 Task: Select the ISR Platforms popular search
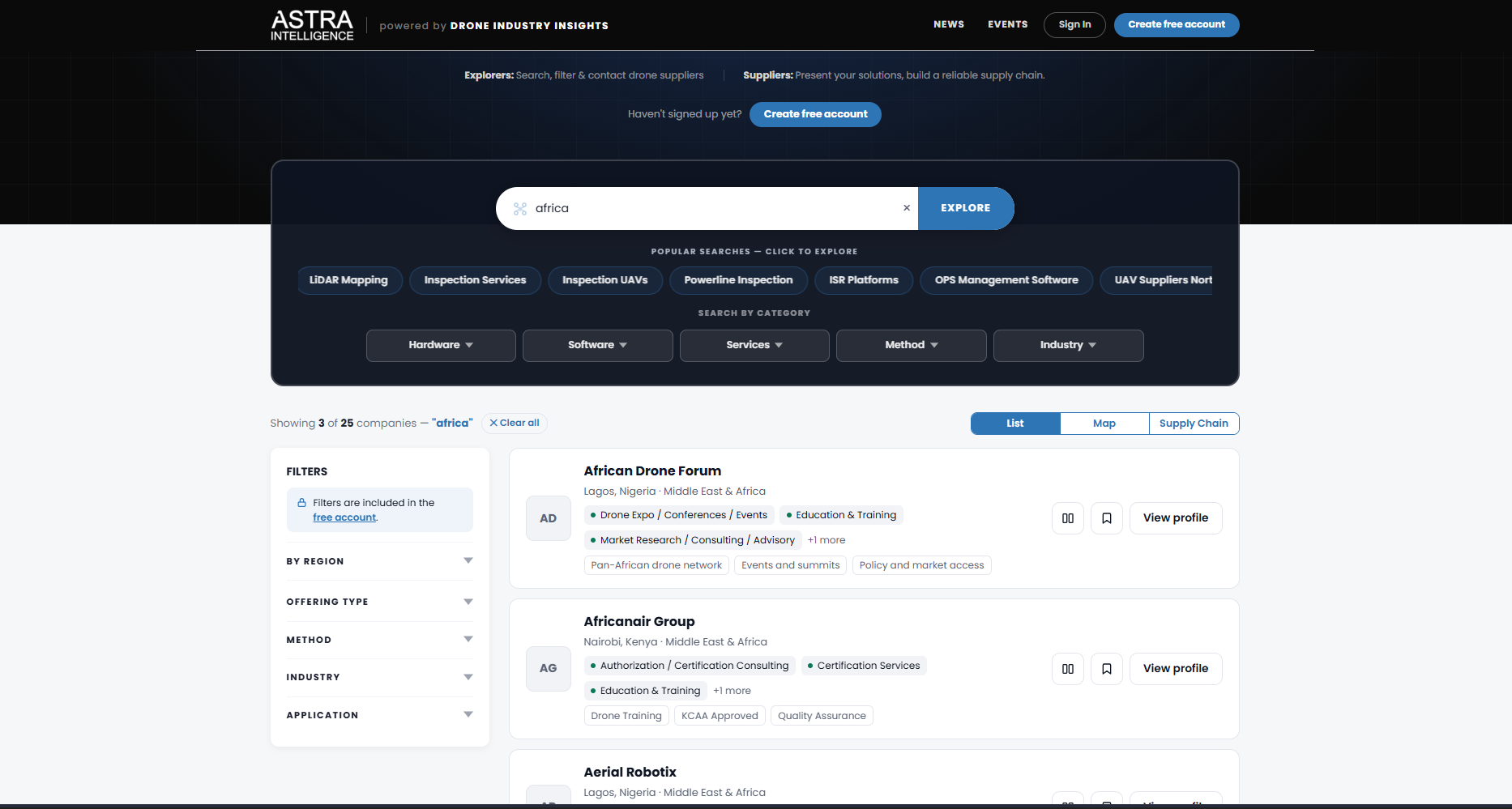(x=864, y=280)
